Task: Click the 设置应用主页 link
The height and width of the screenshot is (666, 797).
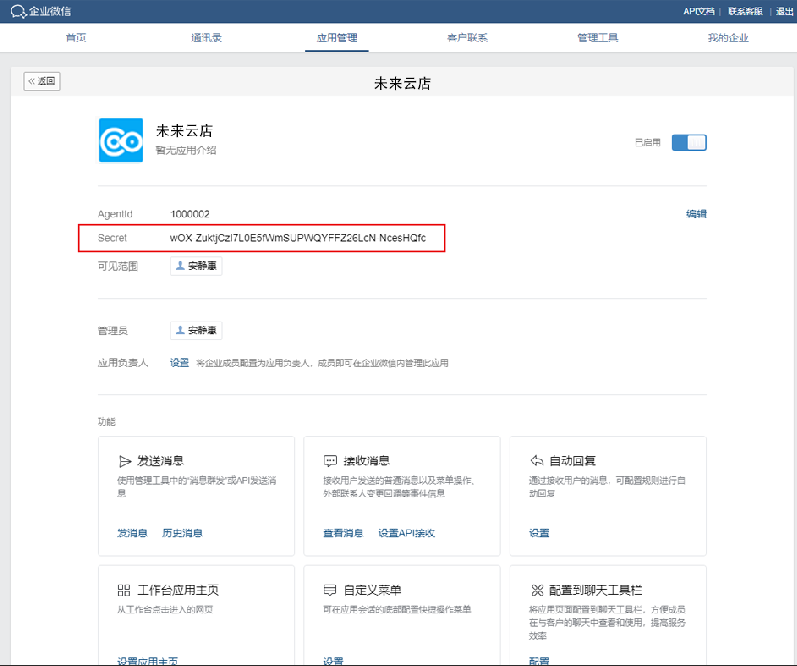Action: [147, 660]
